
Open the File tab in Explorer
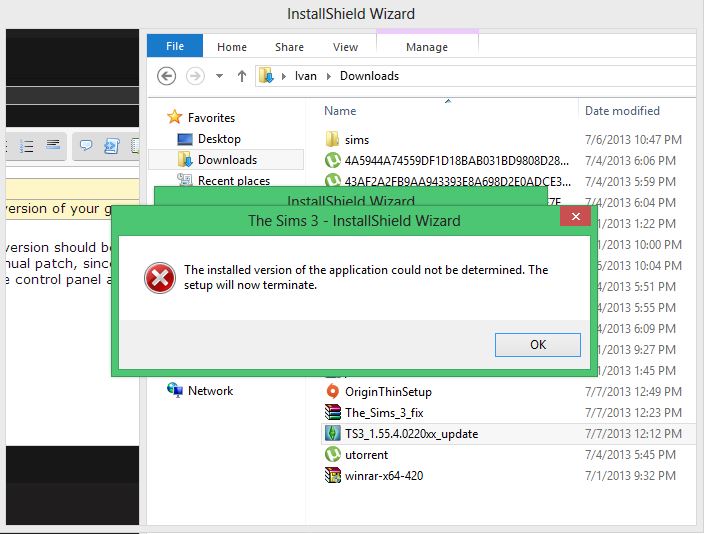pyautogui.click(x=175, y=46)
